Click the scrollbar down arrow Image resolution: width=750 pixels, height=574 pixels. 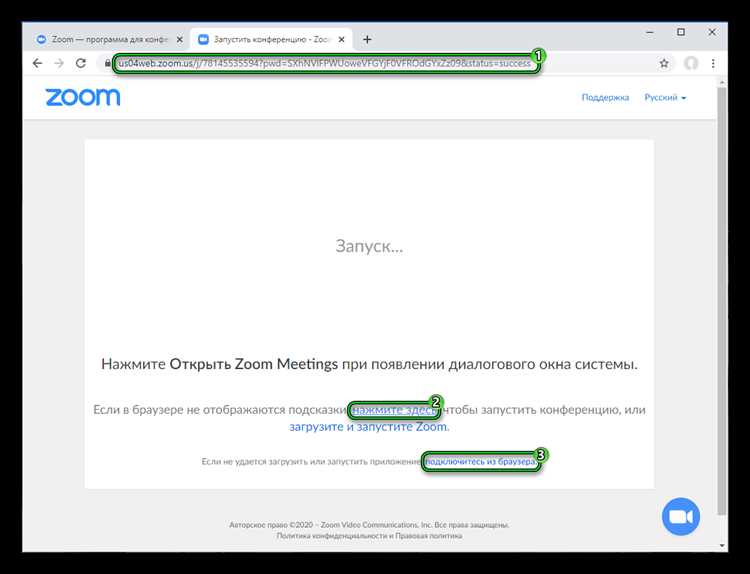tap(722, 546)
